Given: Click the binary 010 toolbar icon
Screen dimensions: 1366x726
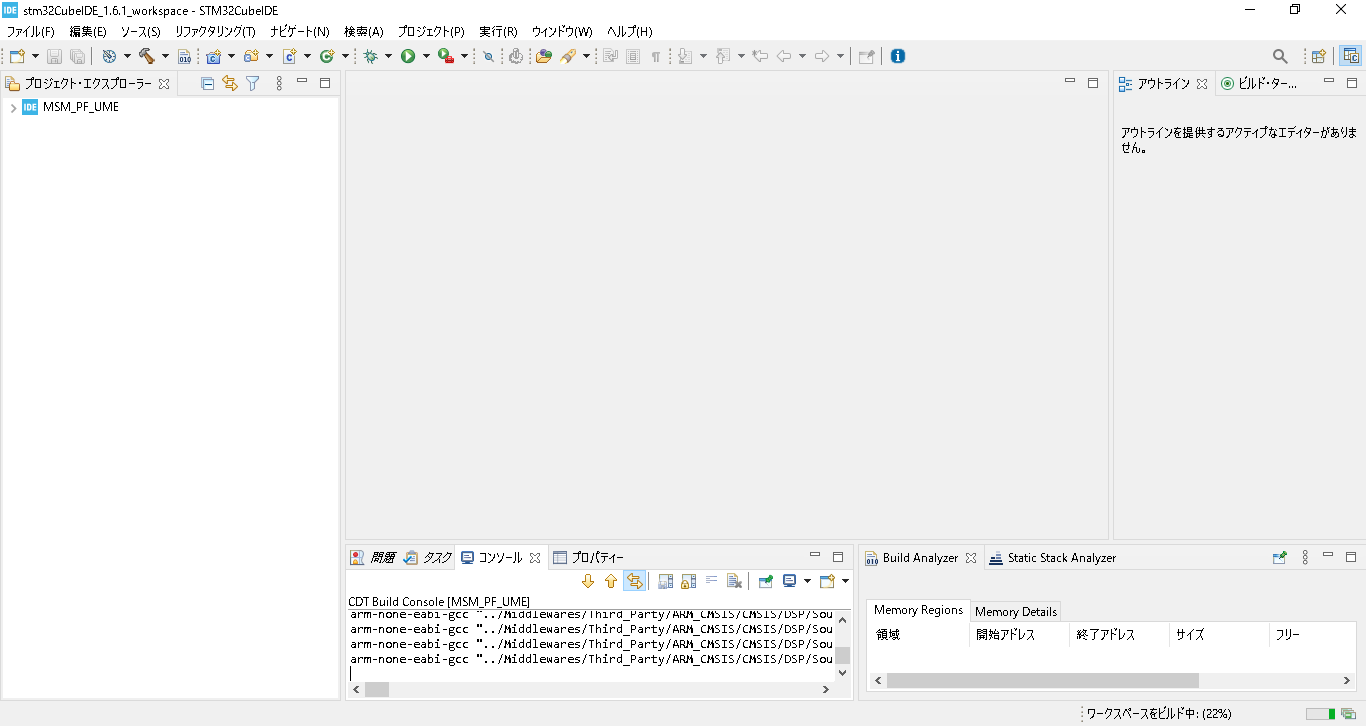Looking at the screenshot, I should pos(184,56).
